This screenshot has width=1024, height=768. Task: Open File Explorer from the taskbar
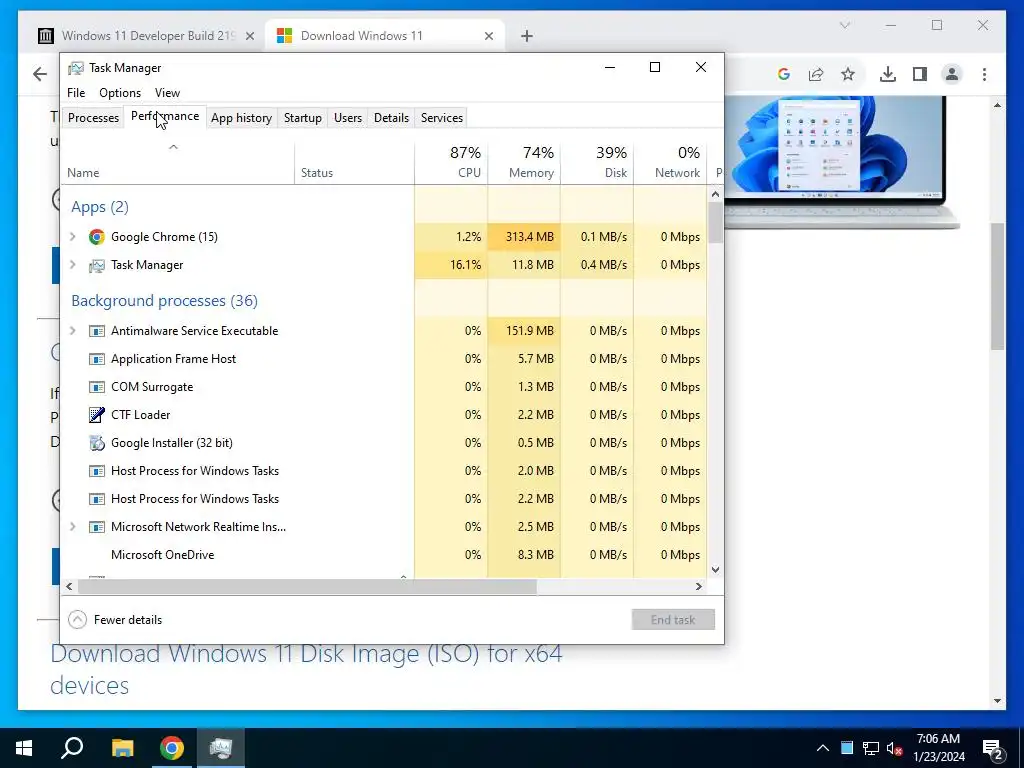[x=122, y=748]
